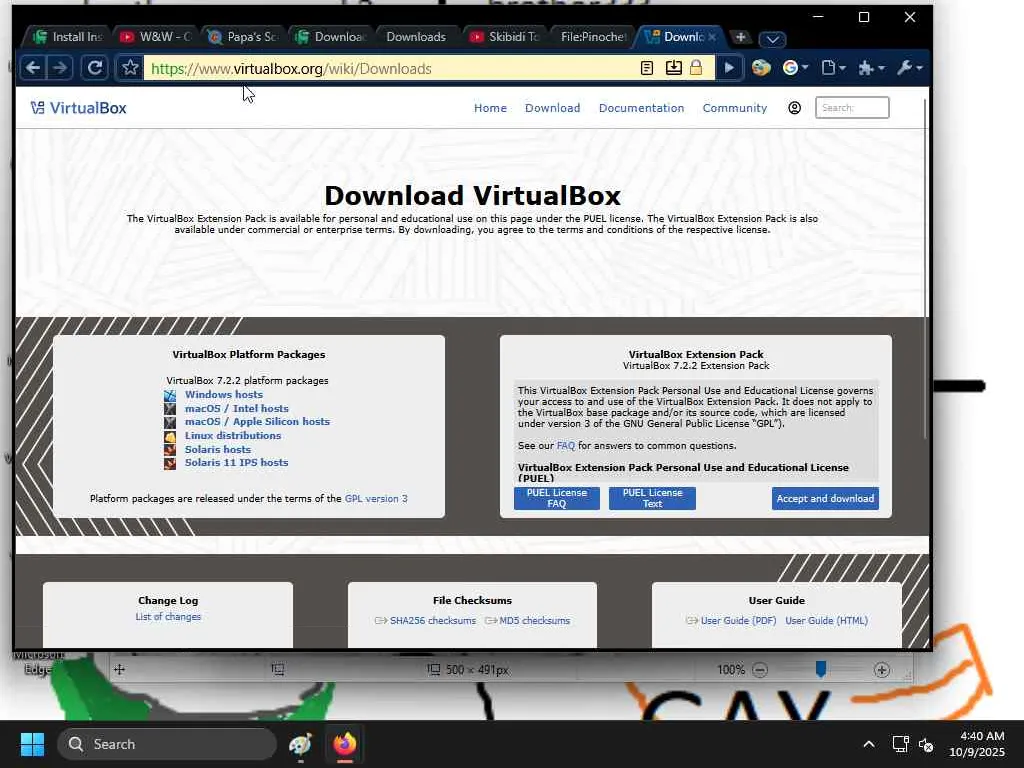Reload the VirtualBox page
This screenshot has width=1024, height=768.
(x=95, y=68)
